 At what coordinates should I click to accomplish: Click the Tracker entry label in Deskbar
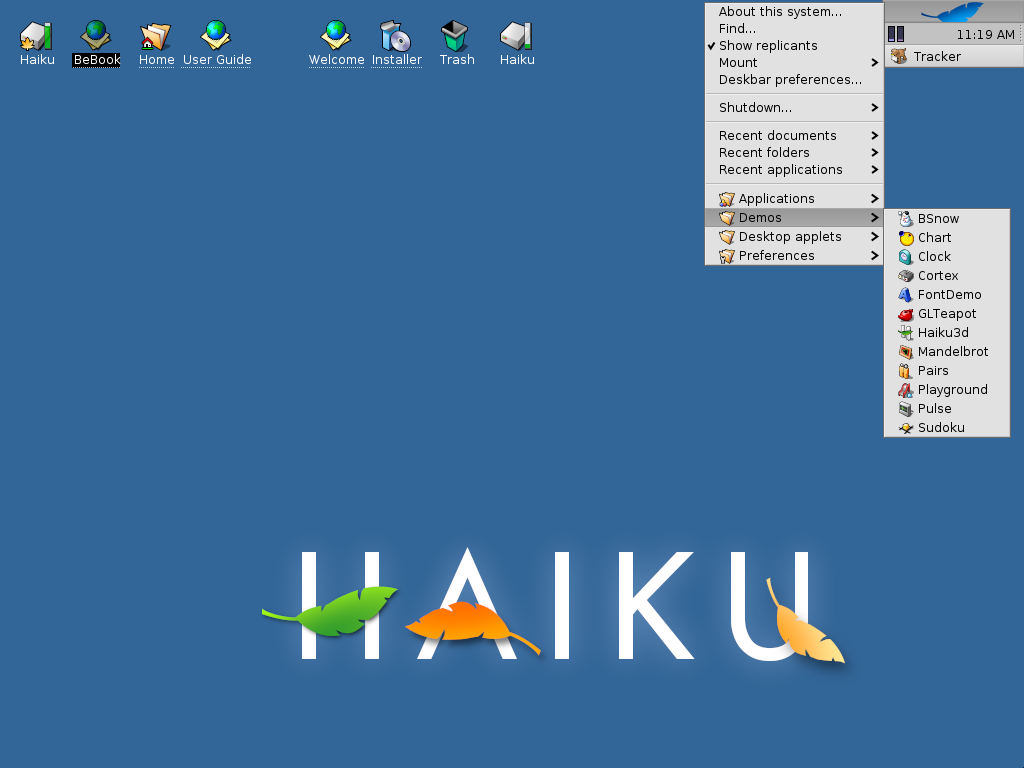pos(937,57)
